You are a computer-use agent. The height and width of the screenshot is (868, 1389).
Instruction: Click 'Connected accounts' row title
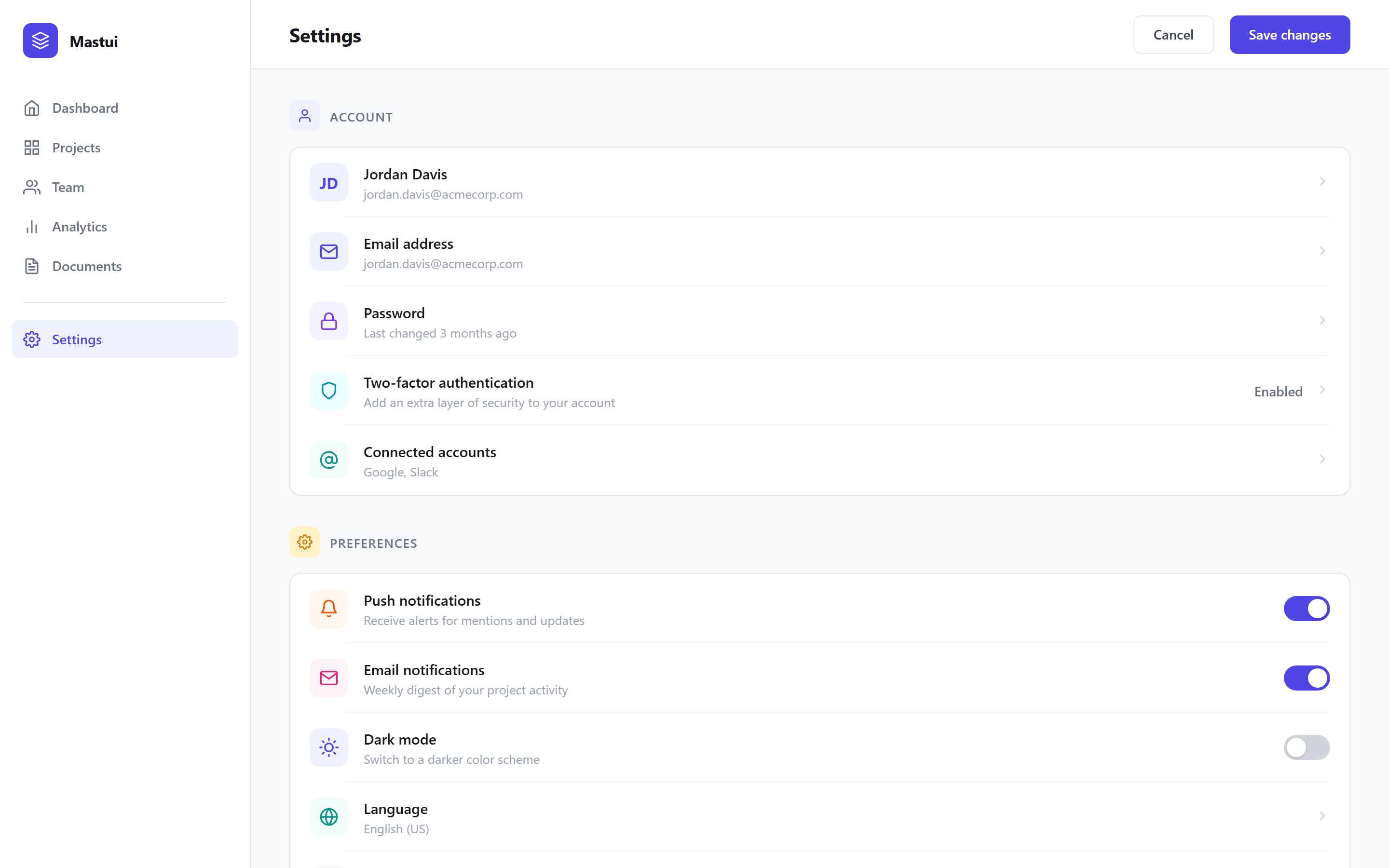(x=430, y=452)
